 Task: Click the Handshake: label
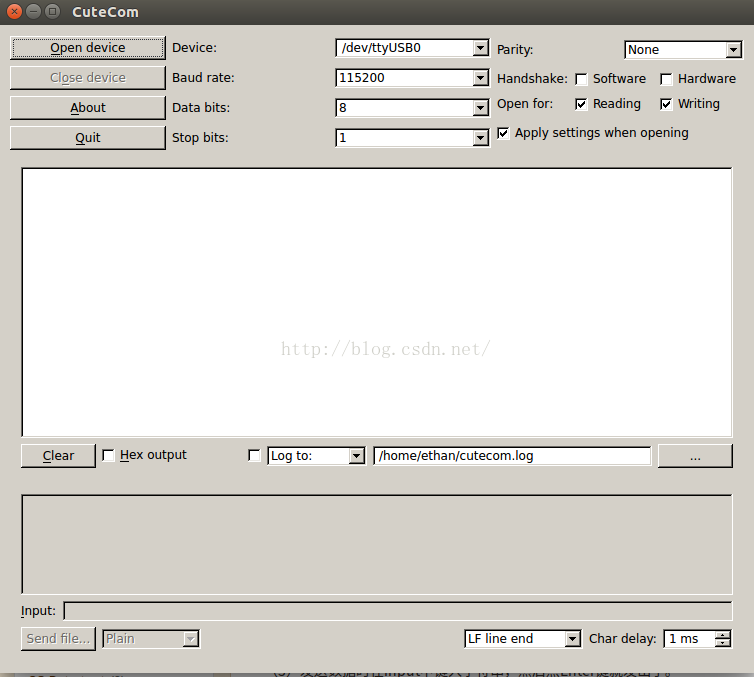532,79
